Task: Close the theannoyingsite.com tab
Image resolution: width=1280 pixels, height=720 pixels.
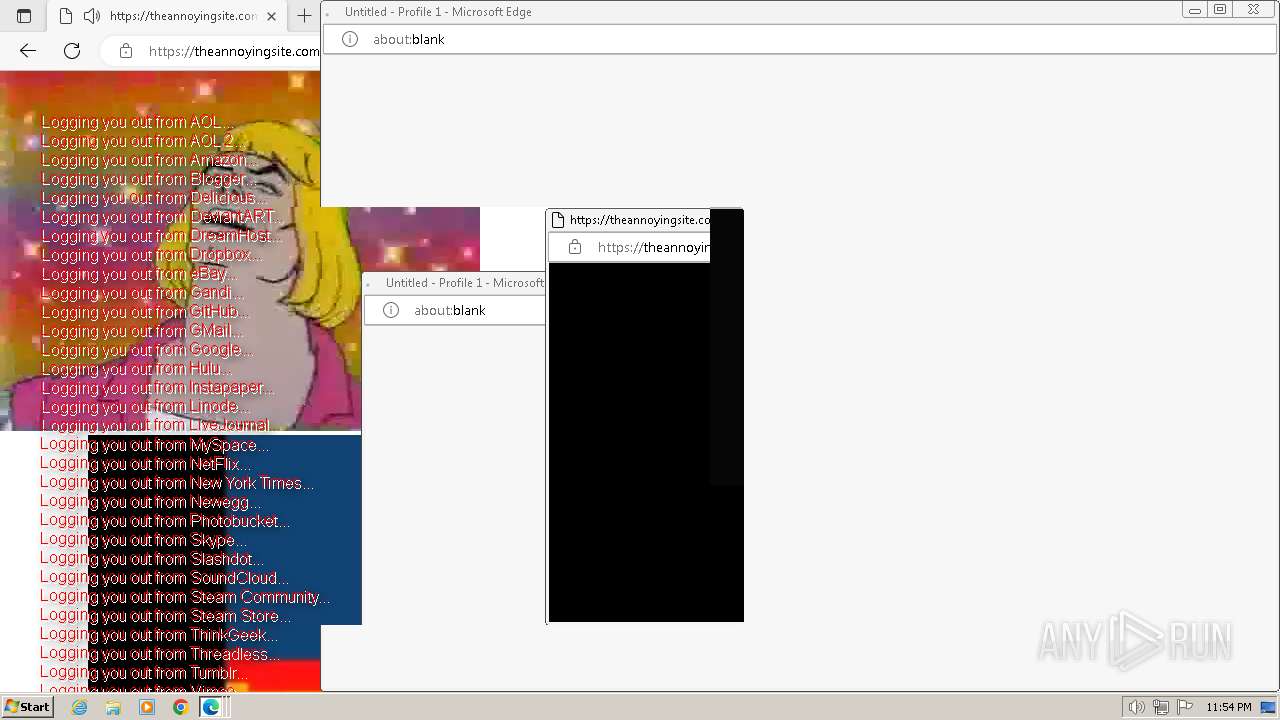Action: point(271,16)
